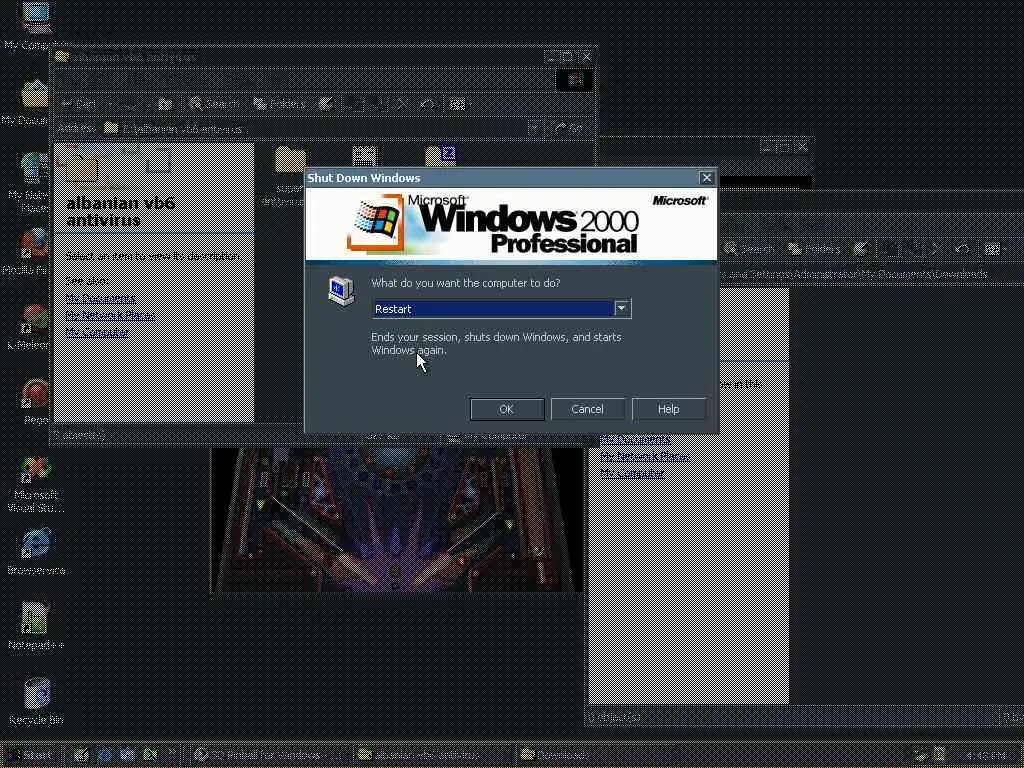Image resolution: width=1024 pixels, height=768 pixels.
Task: Close the Shut Down Windows dialog
Action: click(707, 178)
